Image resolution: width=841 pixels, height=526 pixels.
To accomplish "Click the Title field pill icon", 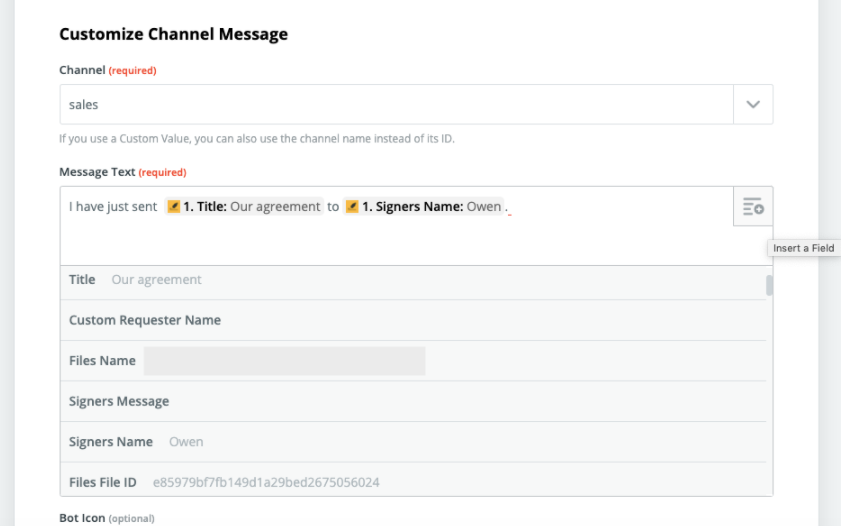I will pyautogui.click(x=173, y=206).
